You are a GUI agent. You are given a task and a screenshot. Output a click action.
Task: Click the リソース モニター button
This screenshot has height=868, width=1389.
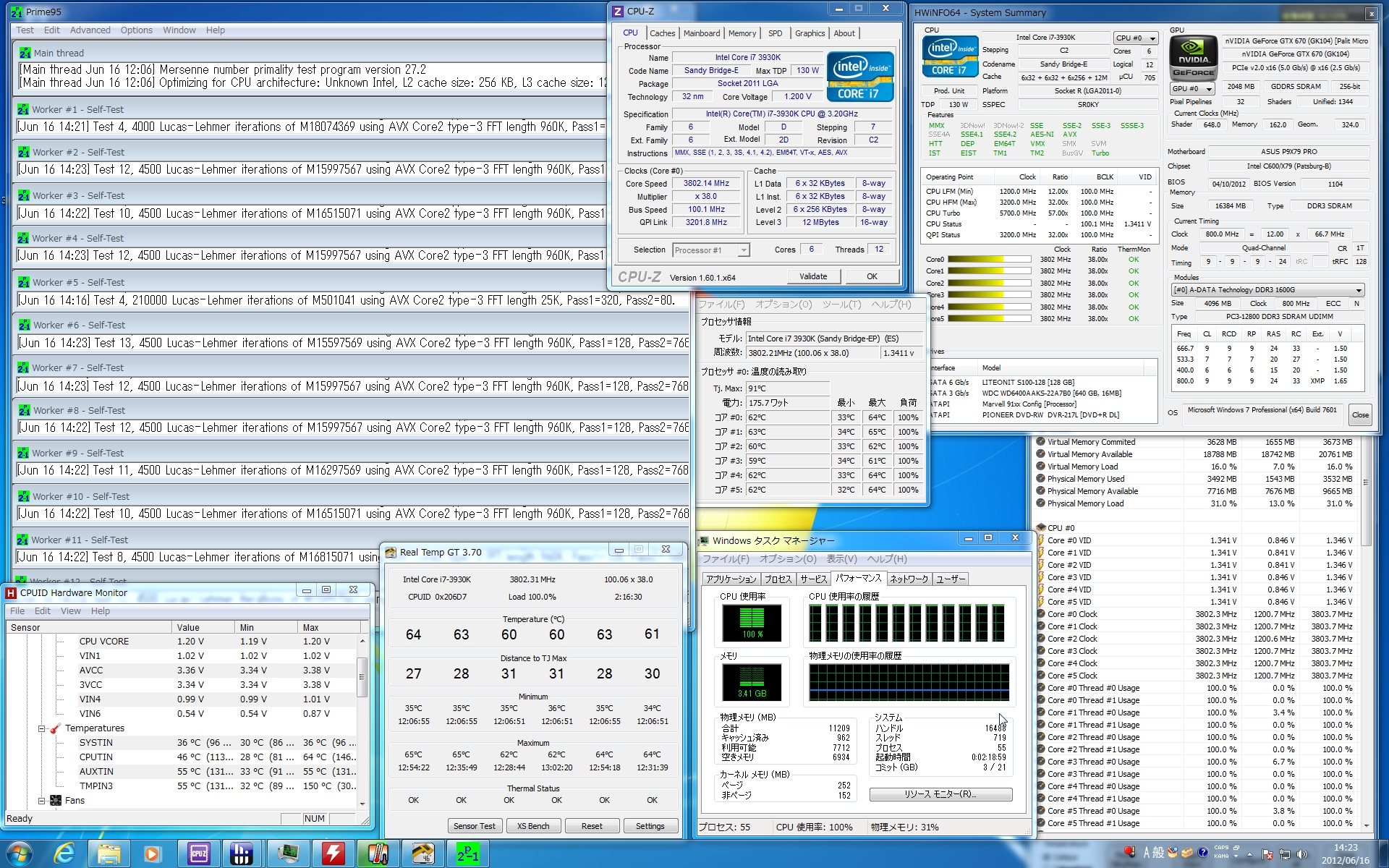pos(940,794)
